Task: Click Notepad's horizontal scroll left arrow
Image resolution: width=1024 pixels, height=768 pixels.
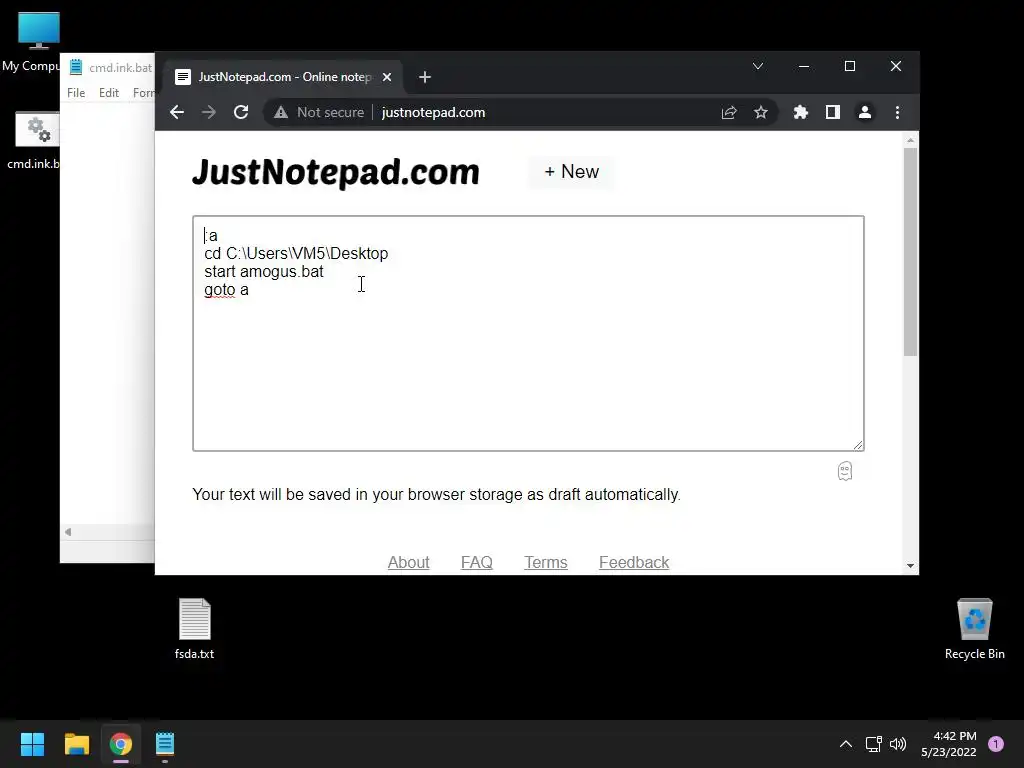Action: (x=68, y=532)
